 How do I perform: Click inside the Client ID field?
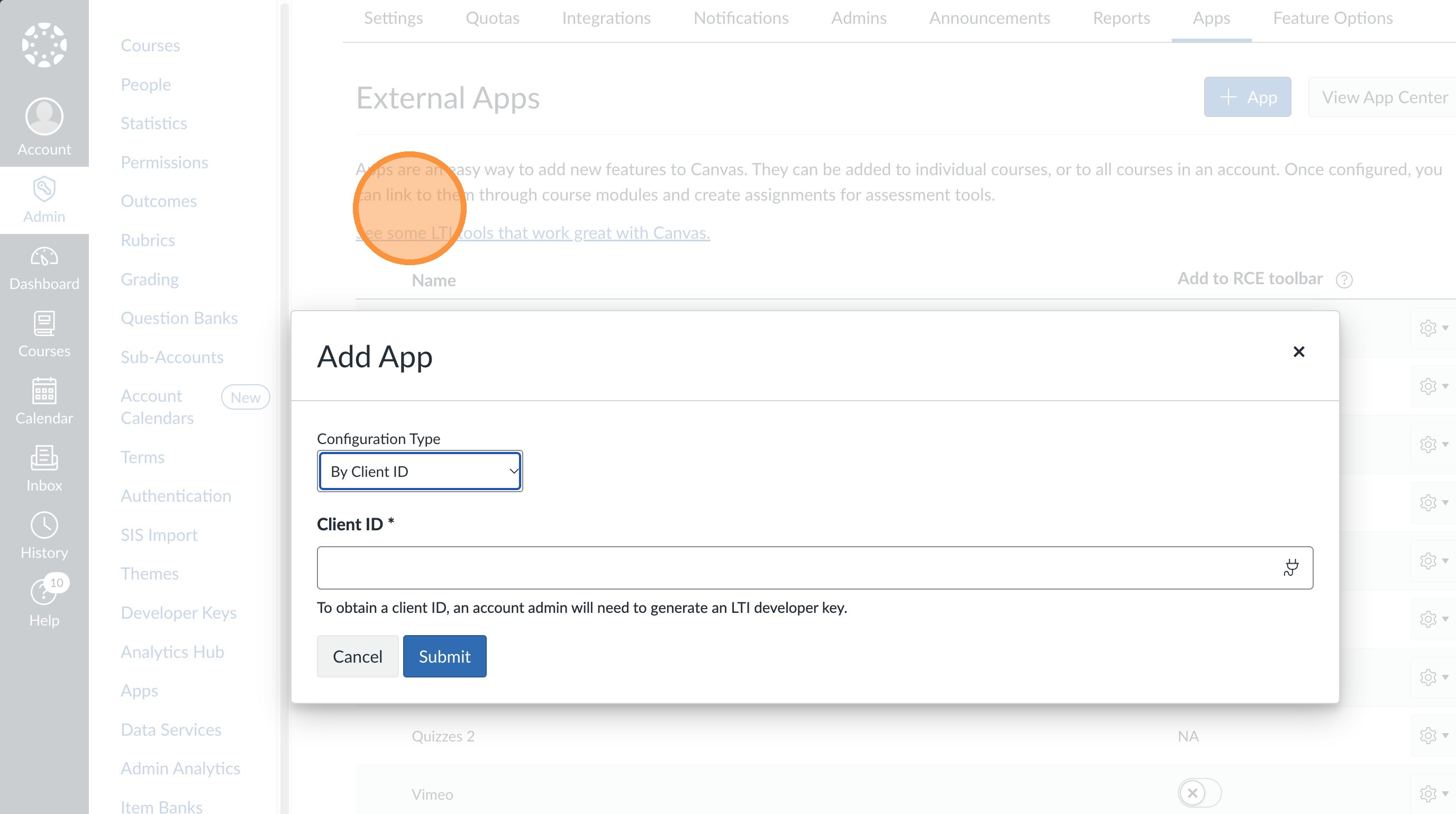791,567
